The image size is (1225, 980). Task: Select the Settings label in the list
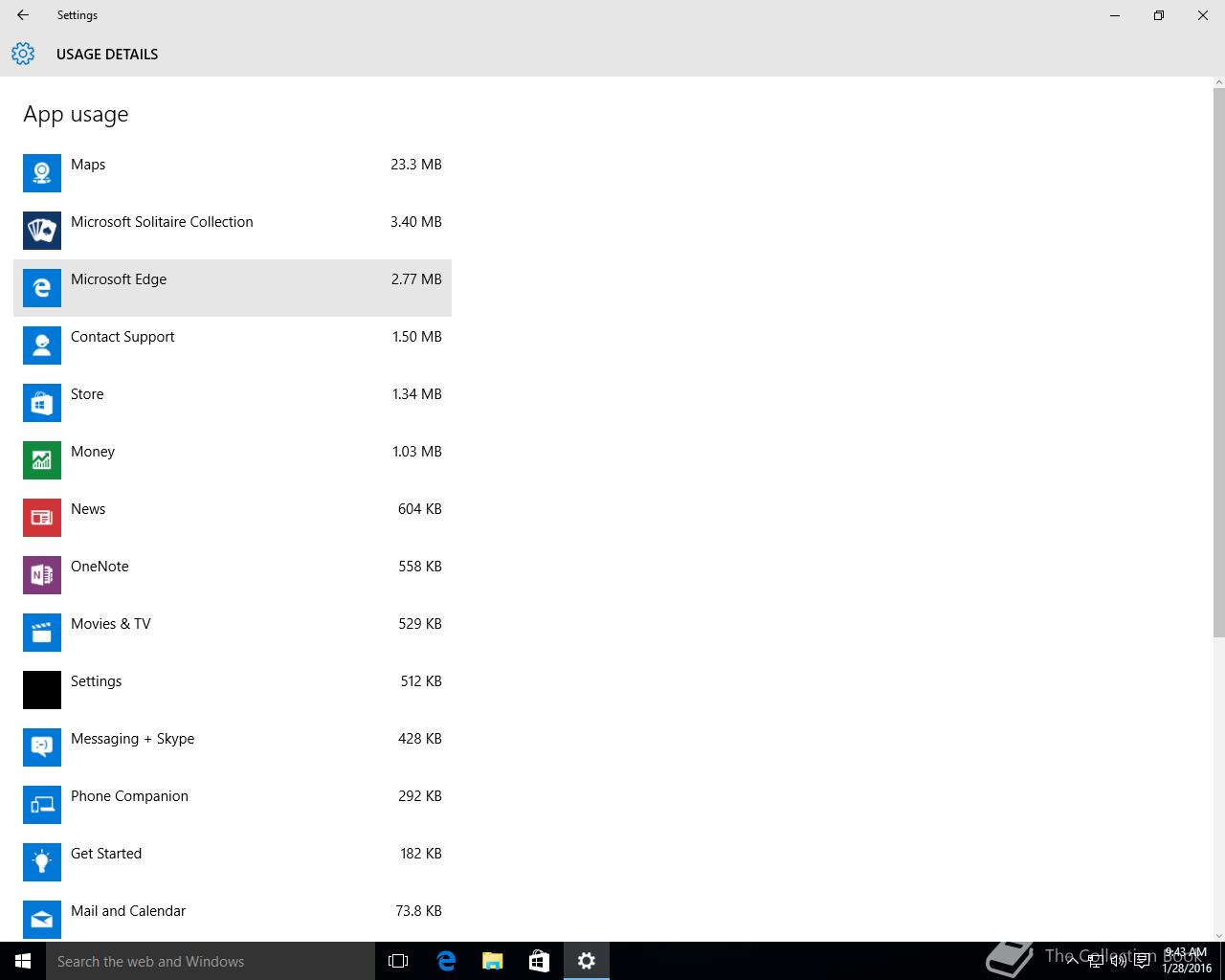[96, 681]
